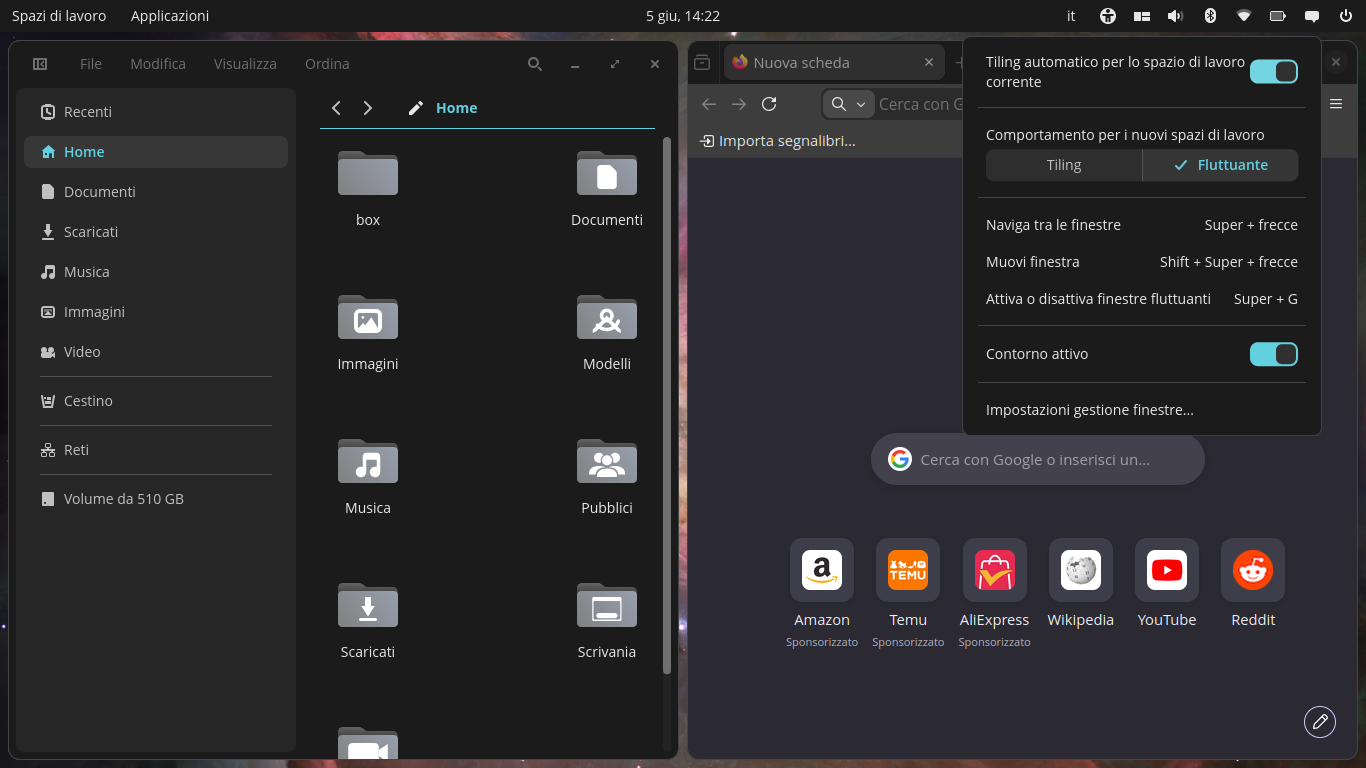Disable the Contorno attivo switch
1366x768 pixels.
(1274, 354)
